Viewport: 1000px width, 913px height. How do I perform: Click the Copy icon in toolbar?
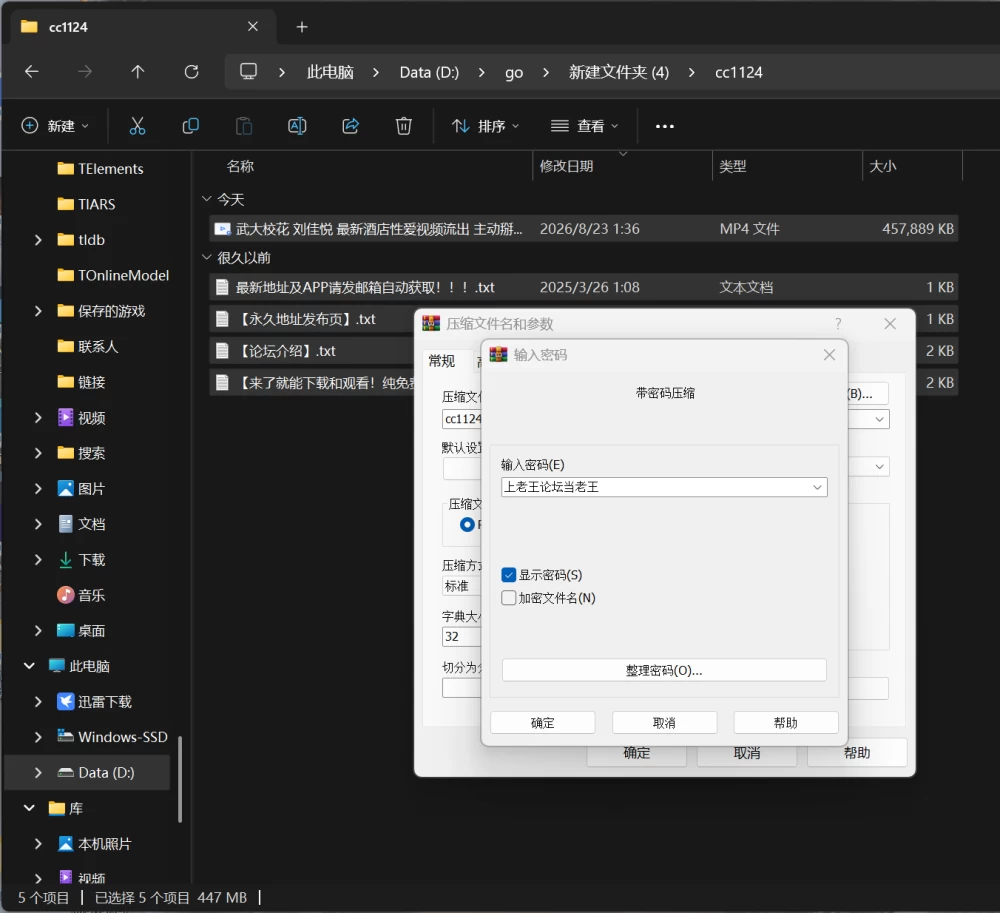pyautogui.click(x=191, y=126)
